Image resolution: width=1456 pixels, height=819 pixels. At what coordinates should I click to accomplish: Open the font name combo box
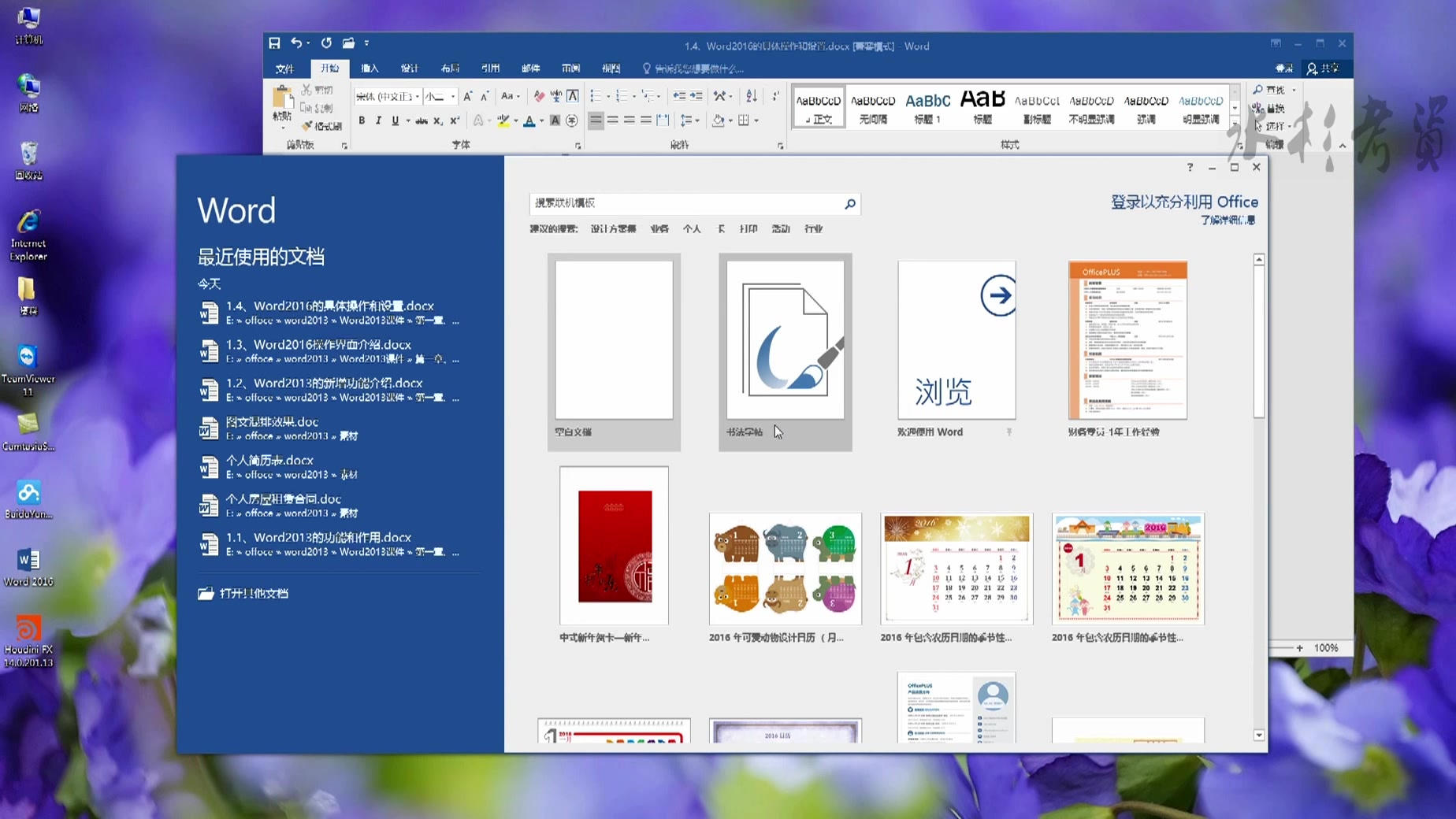coord(387,96)
